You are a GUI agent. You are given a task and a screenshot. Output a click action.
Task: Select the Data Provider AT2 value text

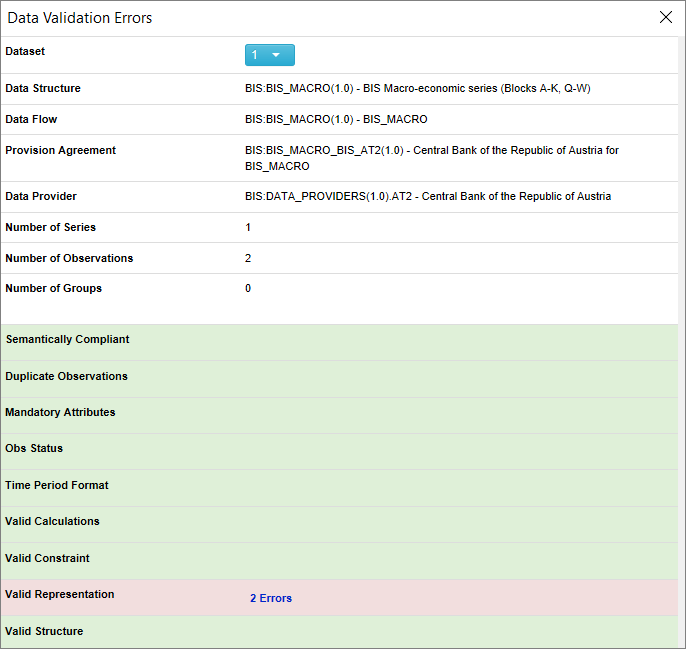pos(428,196)
